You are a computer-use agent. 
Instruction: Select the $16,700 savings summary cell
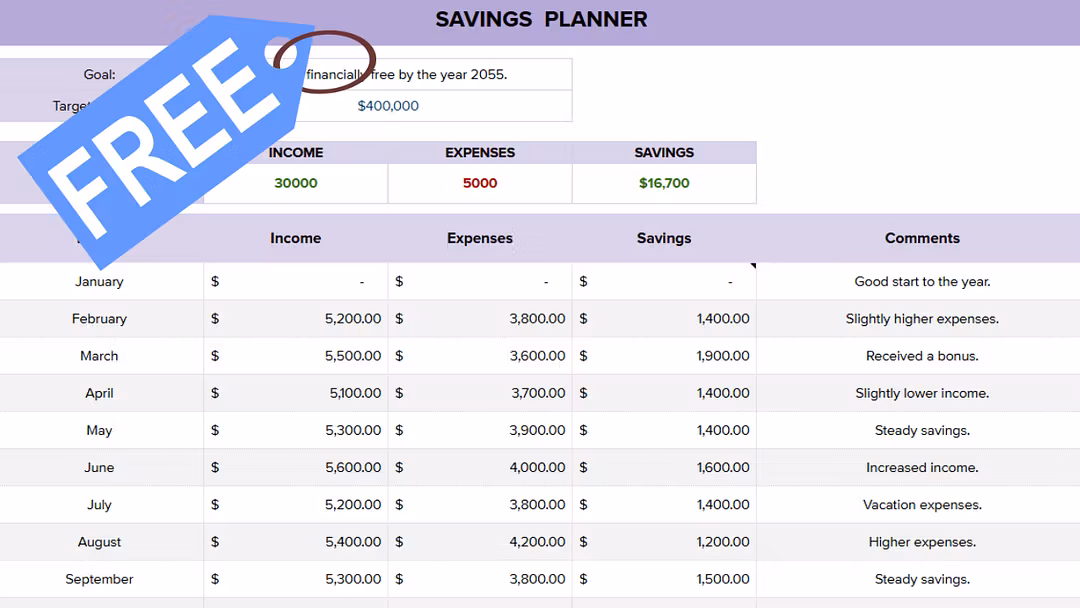(x=664, y=183)
